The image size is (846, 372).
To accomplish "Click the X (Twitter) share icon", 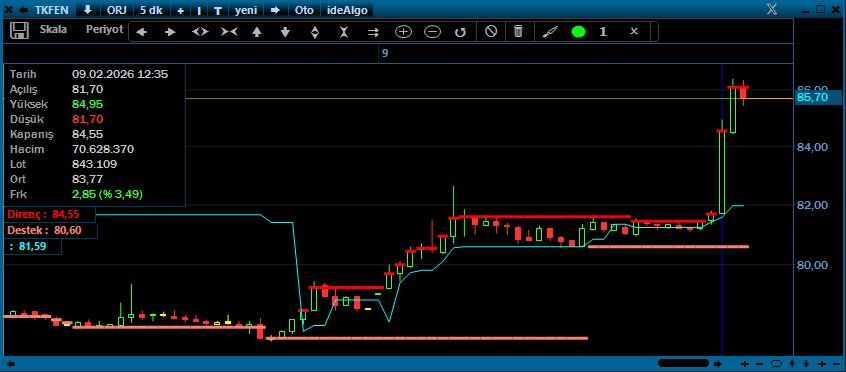I will click(x=772, y=9).
